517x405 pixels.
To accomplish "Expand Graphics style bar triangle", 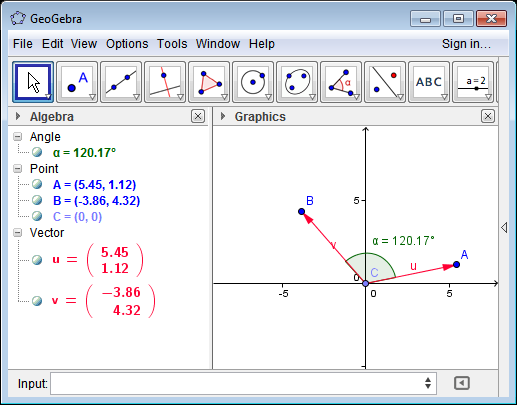I will (x=223, y=116).
